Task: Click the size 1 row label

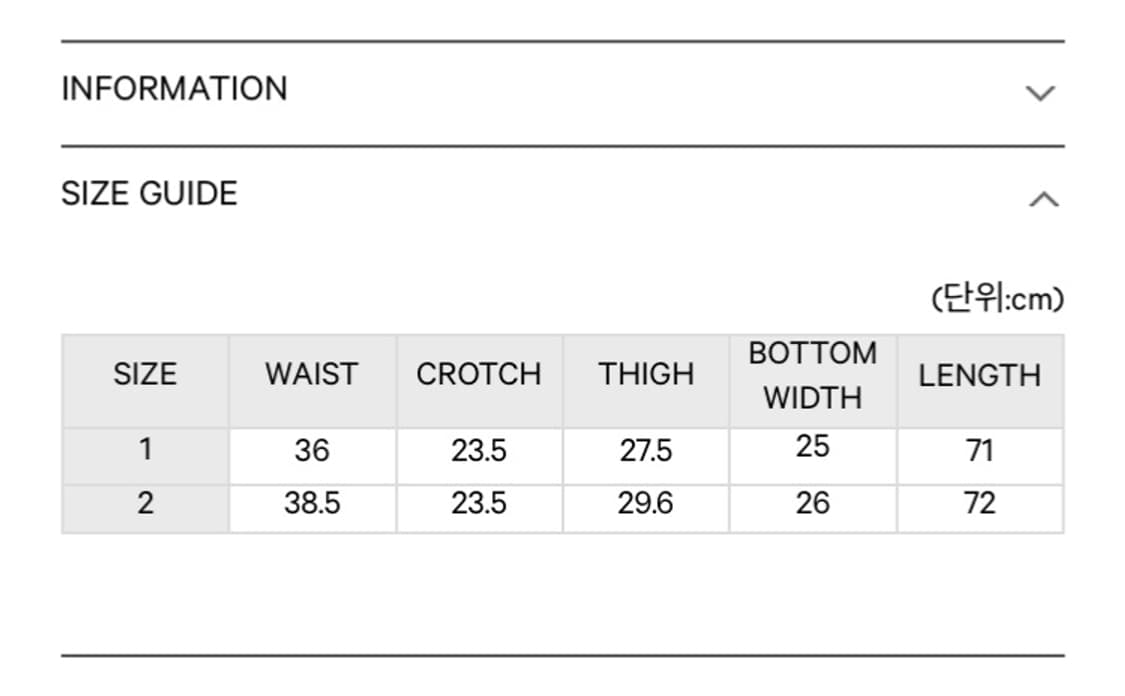Action: [145, 456]
